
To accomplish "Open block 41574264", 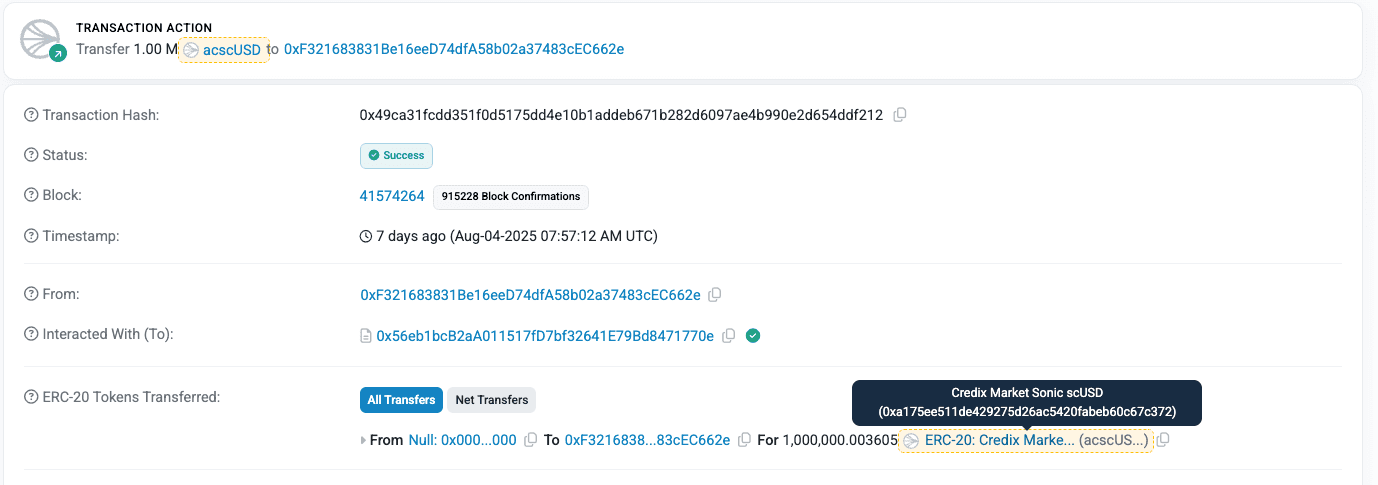I will click(392, 196).
